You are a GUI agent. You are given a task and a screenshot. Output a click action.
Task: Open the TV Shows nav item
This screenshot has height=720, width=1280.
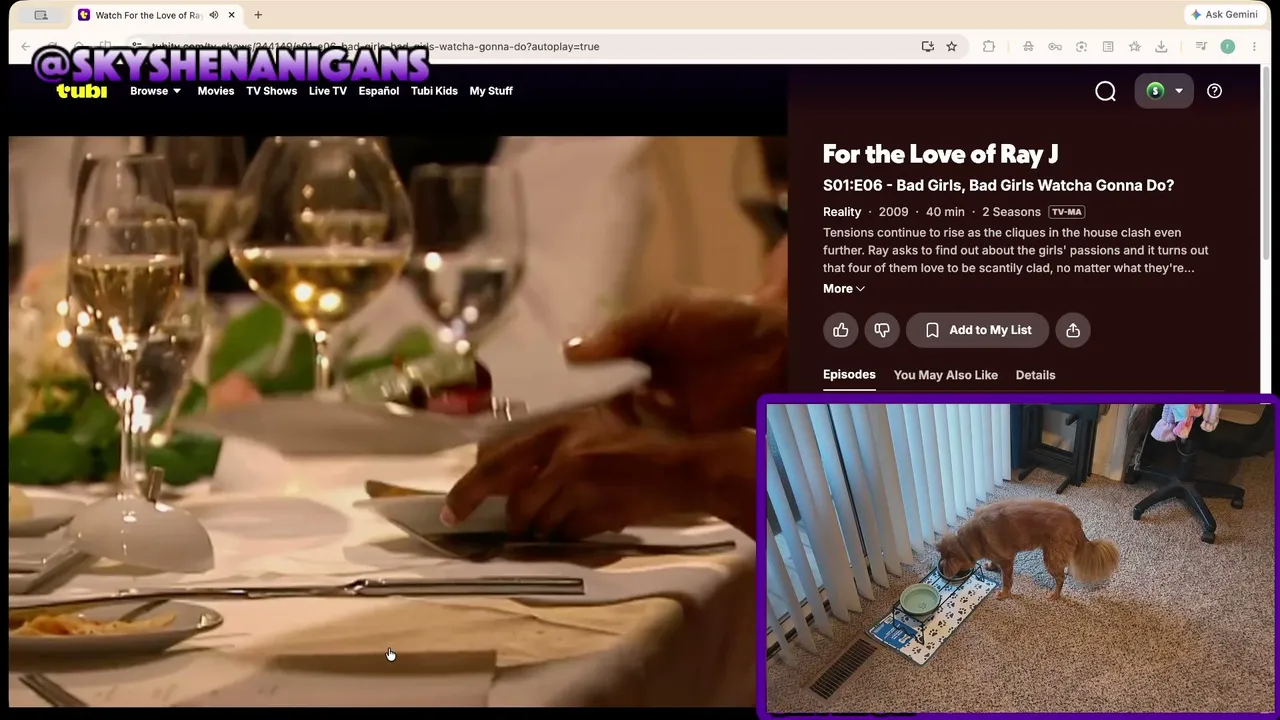pyautogui.click(x=272, y=91)
